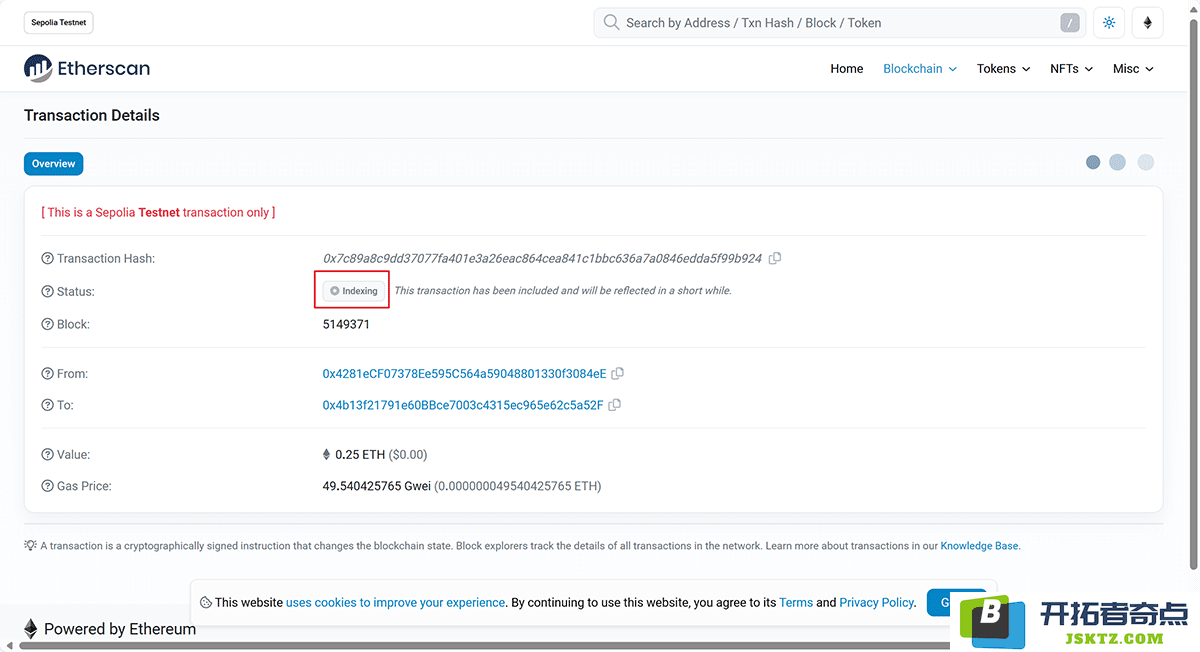This screenshot has height=652, width=1200.
Task: Click help icon beside Gas Price
Action: (x=47, y=486)
